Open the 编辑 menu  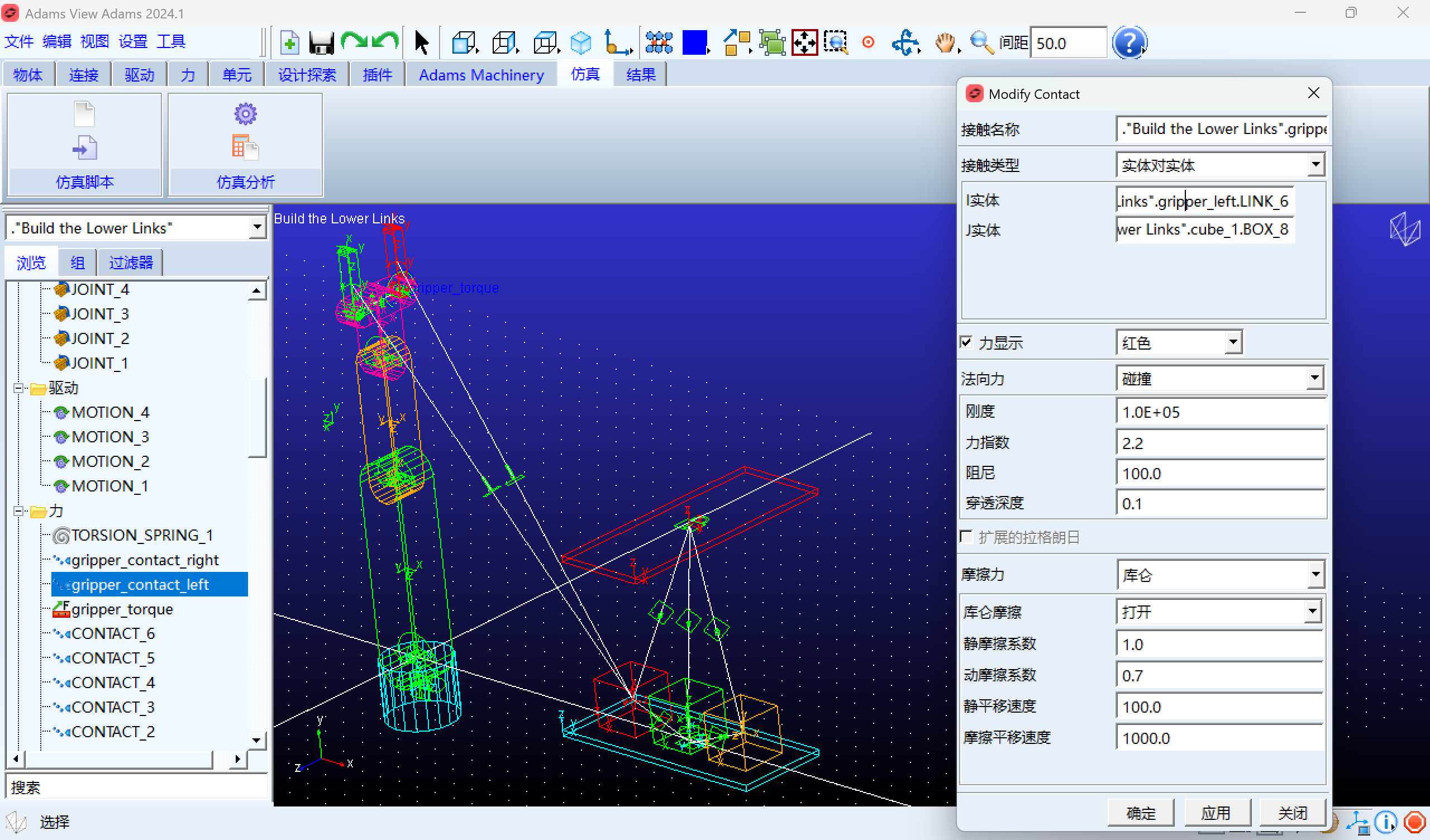(57, 41)
